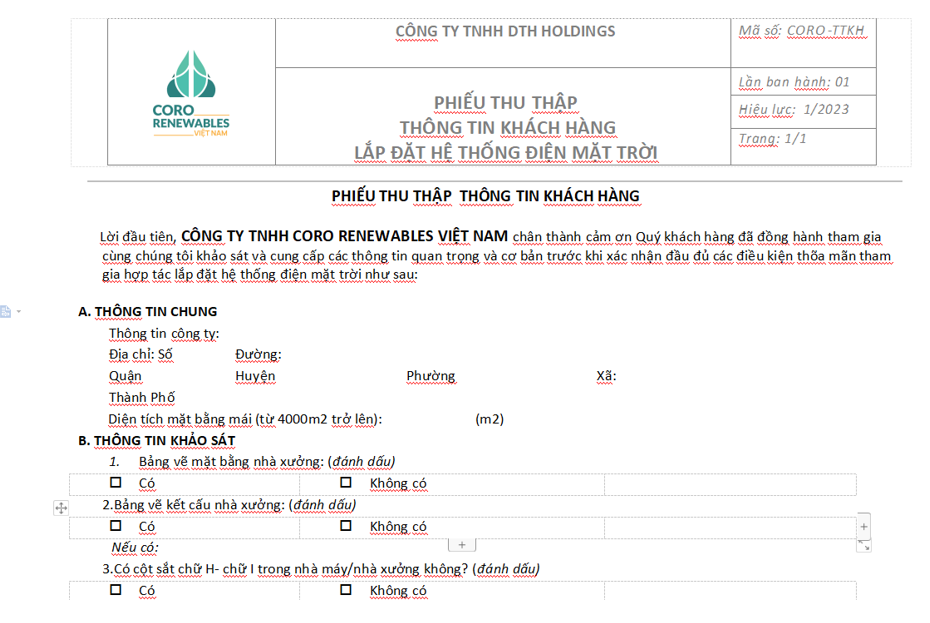The image size is (930, 623).
Task: Check 'Không có' for cột sắt chữ H question
Action: point(346,590)
